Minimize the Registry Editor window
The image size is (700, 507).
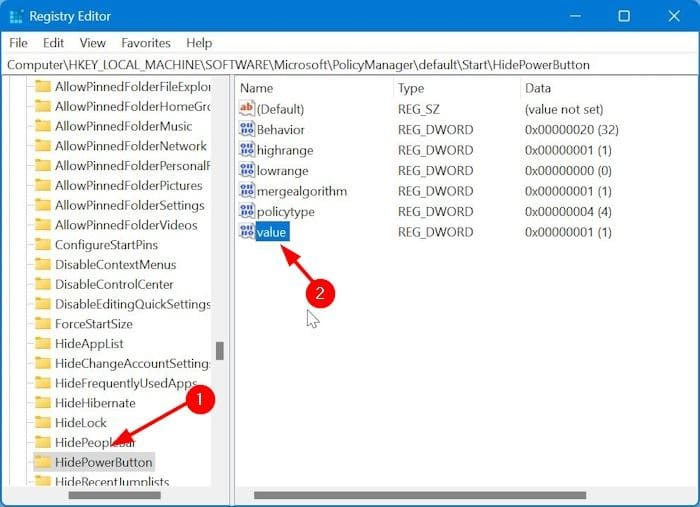(x=575, y=16)
